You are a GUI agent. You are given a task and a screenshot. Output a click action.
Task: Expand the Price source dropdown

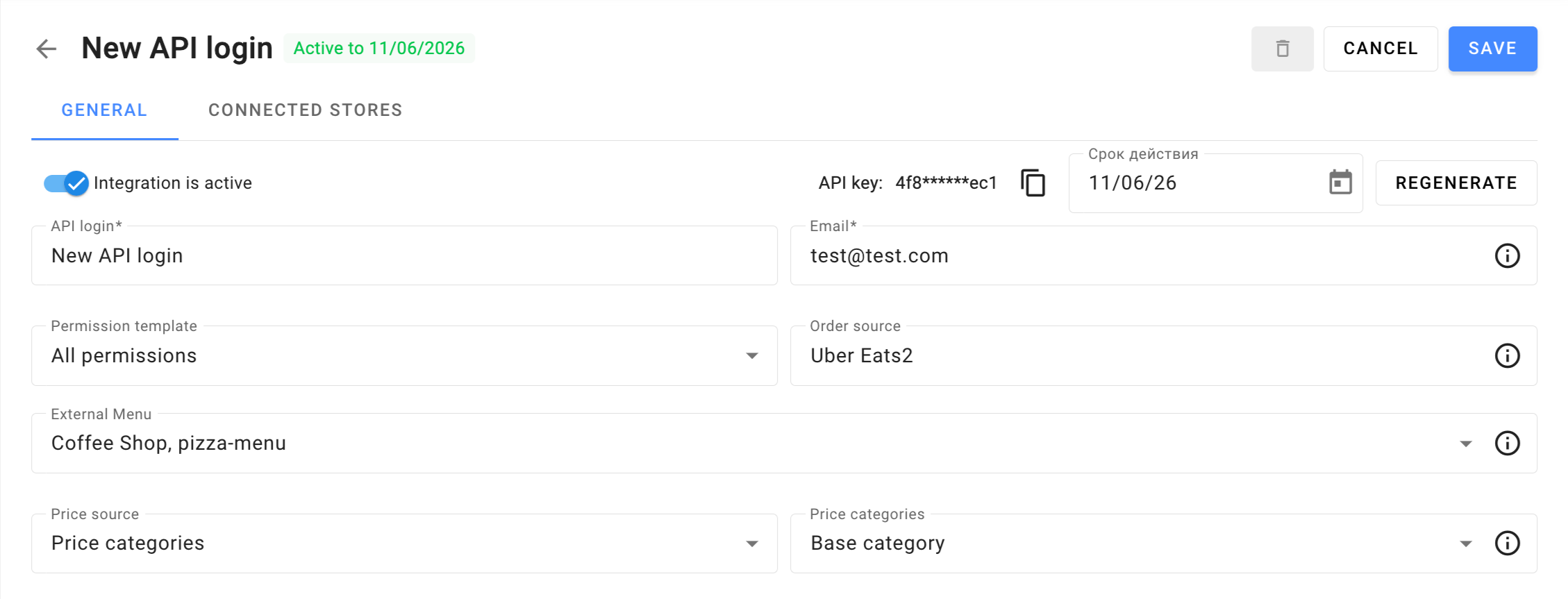click(x=751, y=543)
